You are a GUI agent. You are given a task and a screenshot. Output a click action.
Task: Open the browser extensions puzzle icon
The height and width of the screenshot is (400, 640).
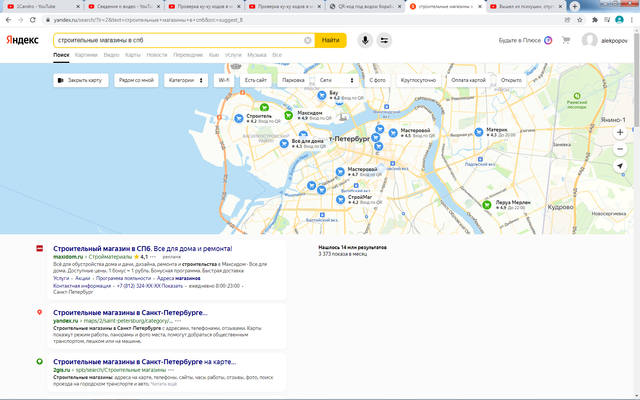pos(595,20)
